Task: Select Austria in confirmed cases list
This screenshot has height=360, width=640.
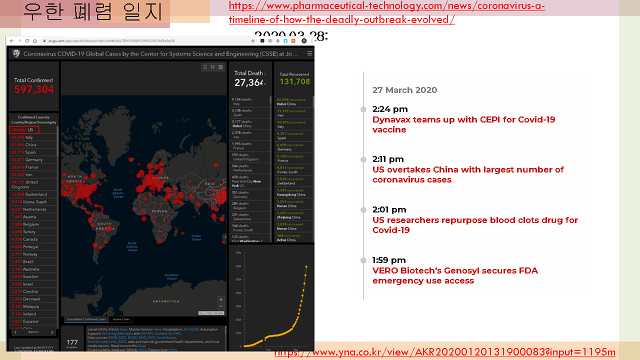Action: coord(33,217)
